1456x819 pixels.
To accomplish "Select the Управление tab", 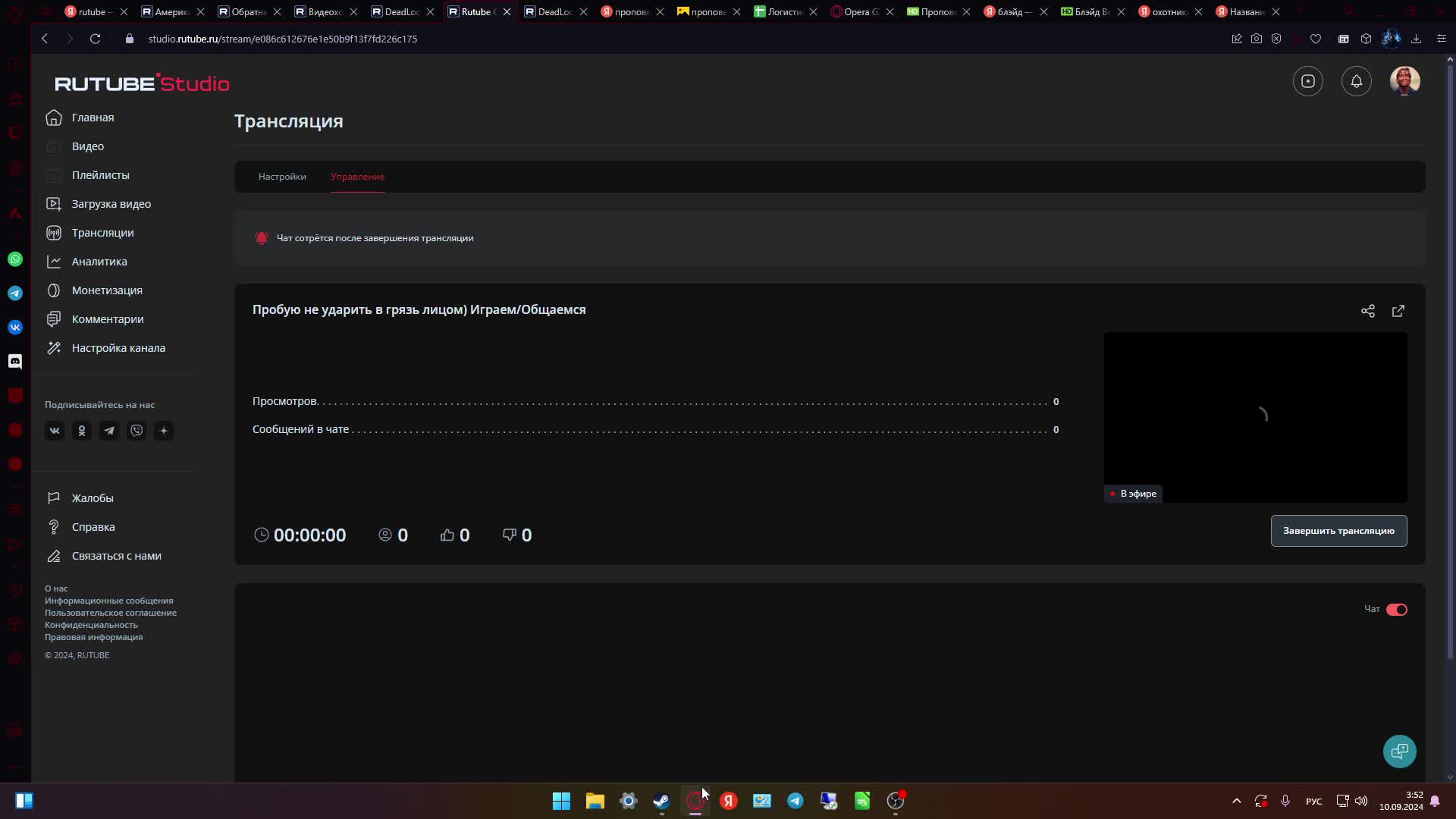I will [x=357, y=177].
